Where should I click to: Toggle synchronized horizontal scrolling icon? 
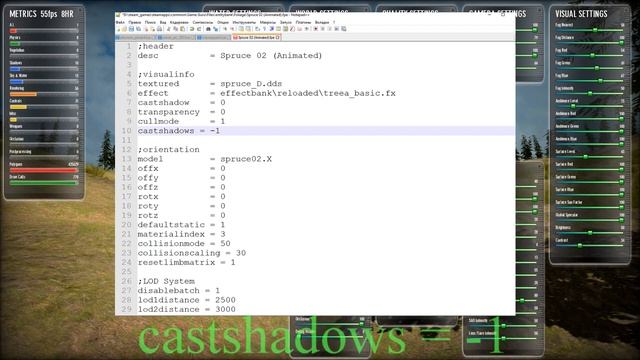coord(248,29)
